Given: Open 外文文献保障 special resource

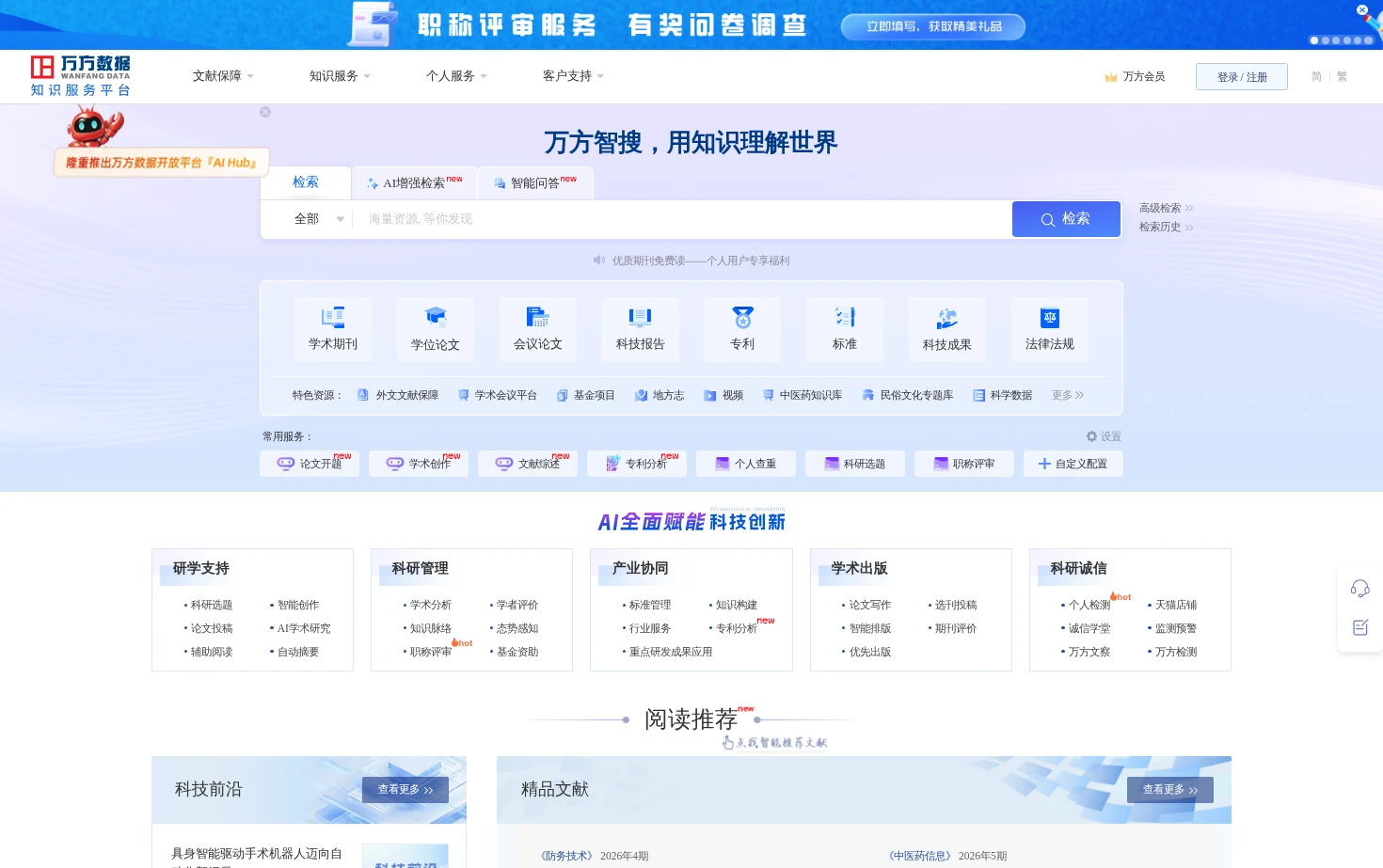Looking at the screenshot, I should (398, 395).
